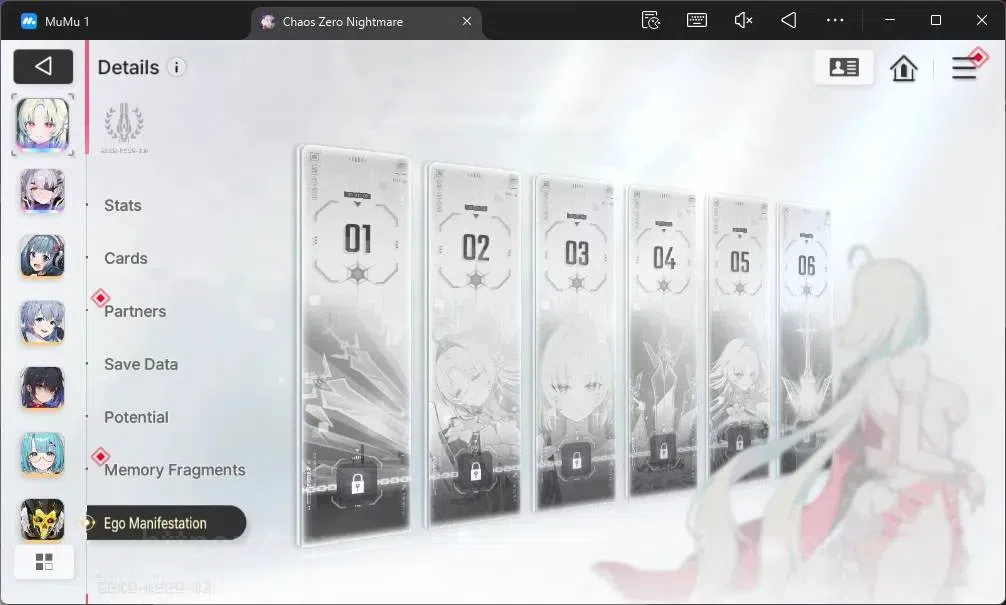Select the Ego Manifestation tab
Viewport: 1006px width, 605px height.
tap(166, 523)
